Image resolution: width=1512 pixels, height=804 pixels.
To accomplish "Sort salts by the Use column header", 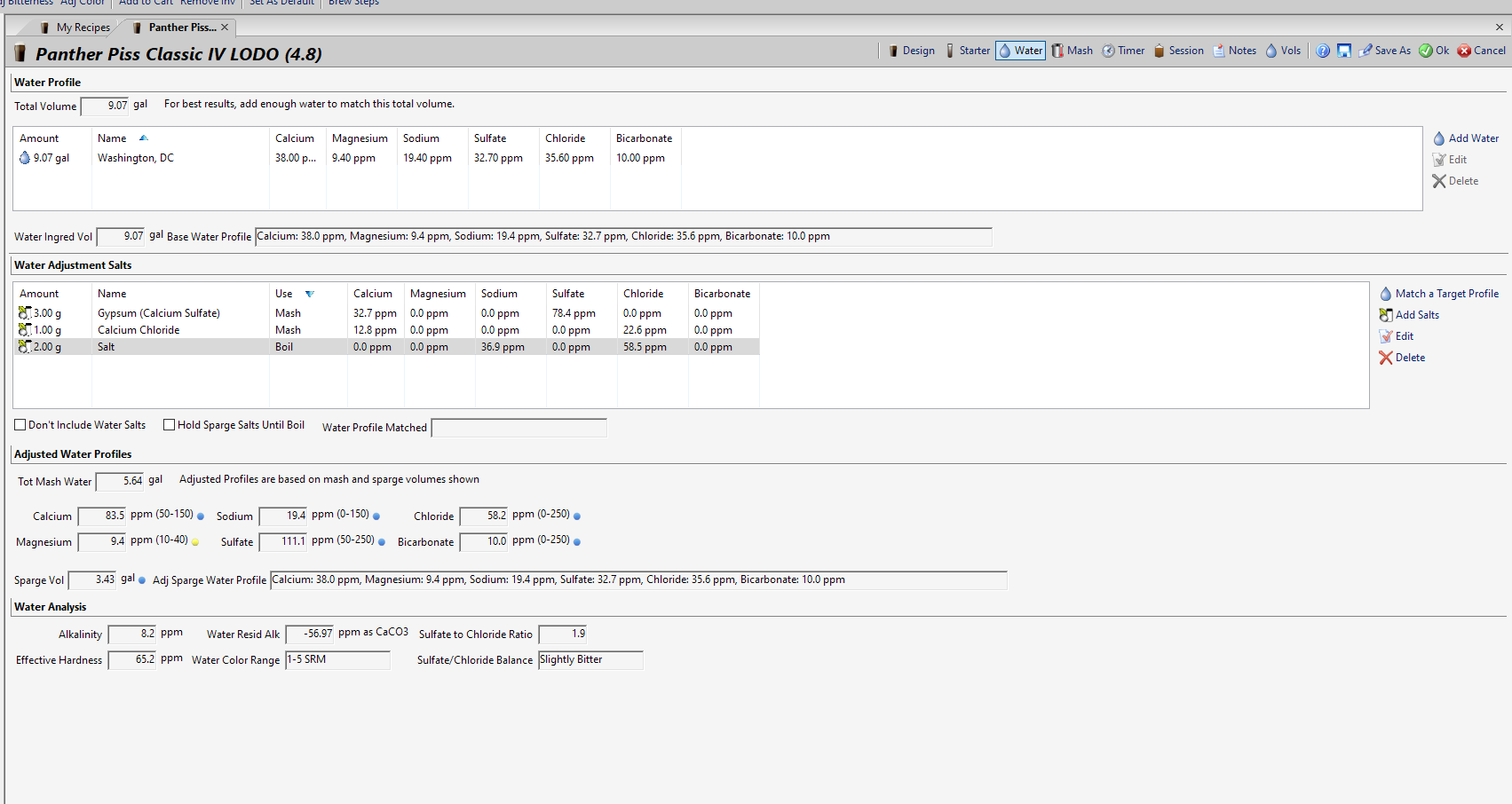I will pos(308,294).
